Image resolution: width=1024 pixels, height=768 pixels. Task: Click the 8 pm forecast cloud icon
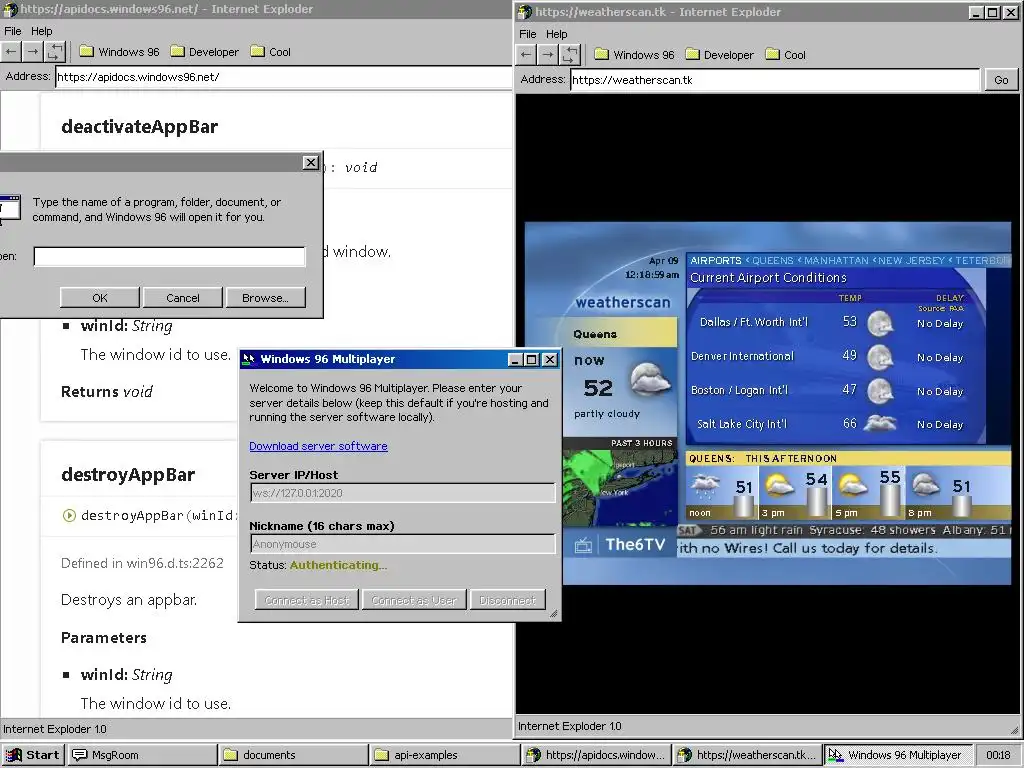pos(926,485)
